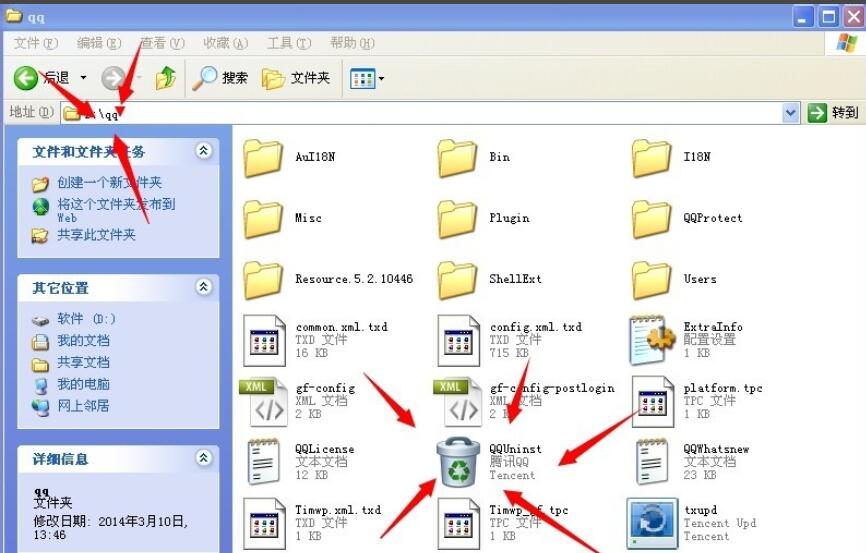
Task: Open the Views dropdown in toolbar
Action: tap(367, 78)
